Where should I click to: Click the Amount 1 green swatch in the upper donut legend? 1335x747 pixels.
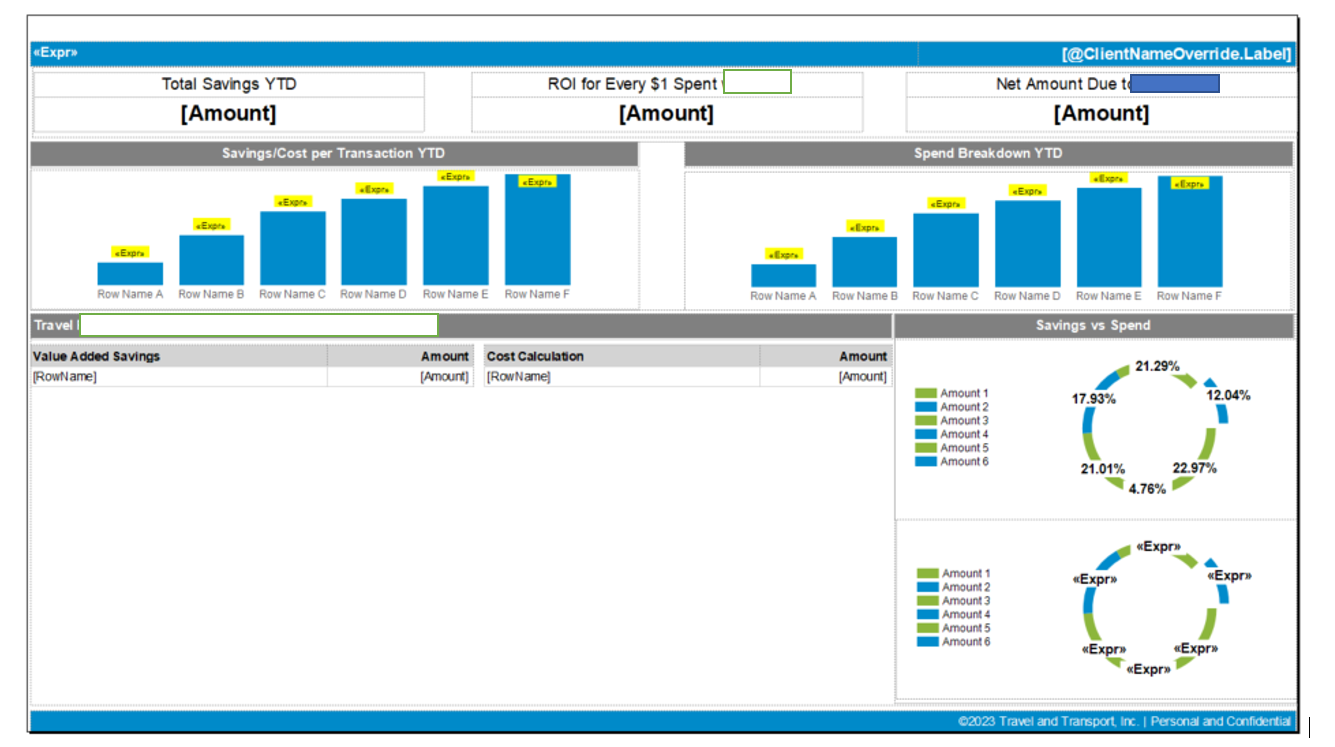pos(926,394)
